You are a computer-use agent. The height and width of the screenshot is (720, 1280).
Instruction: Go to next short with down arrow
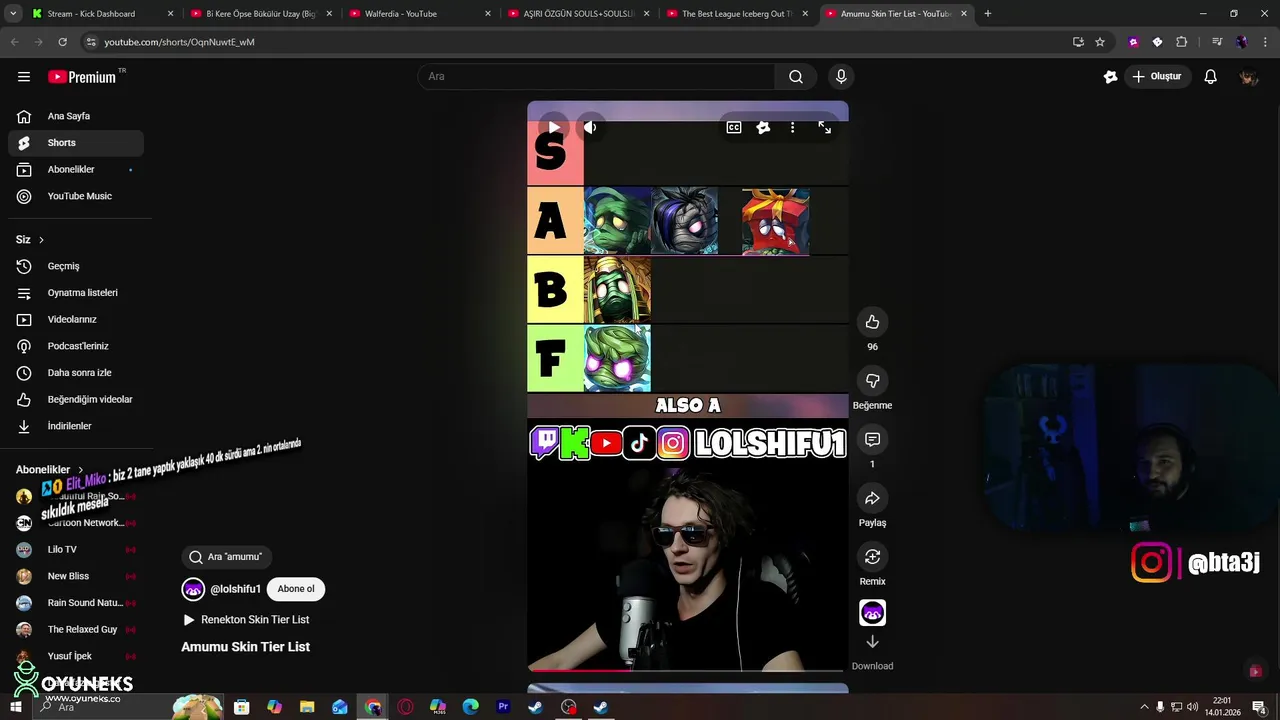(x=872, y=642)
